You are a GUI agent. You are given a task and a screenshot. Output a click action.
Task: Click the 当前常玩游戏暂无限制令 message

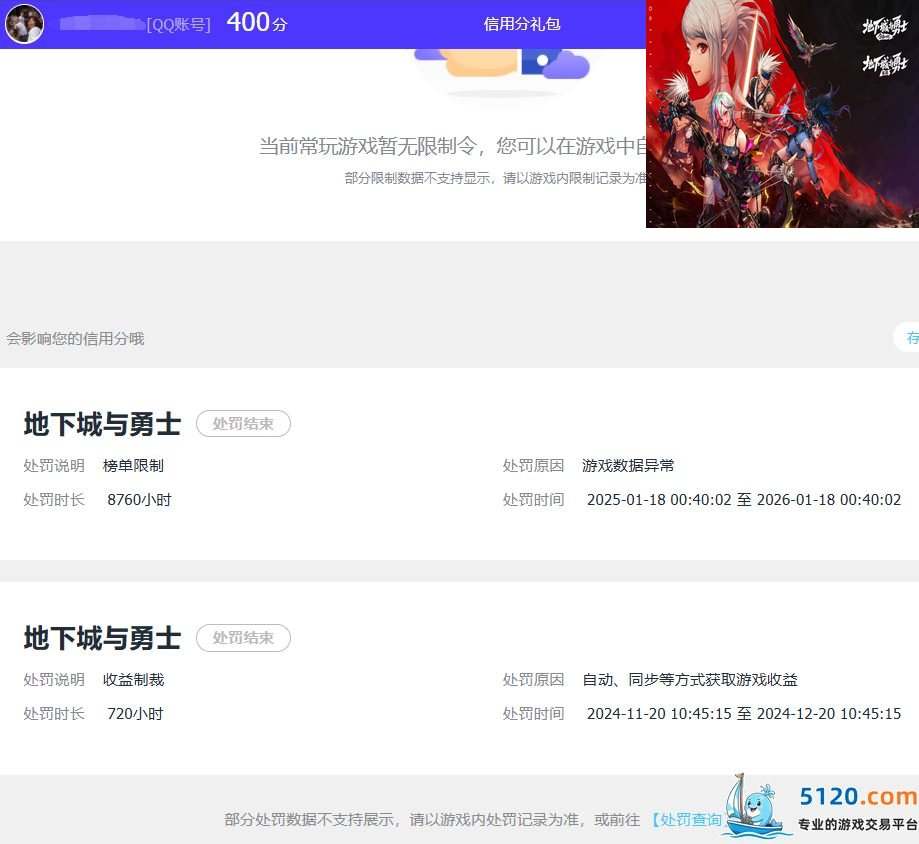point(452,145)
